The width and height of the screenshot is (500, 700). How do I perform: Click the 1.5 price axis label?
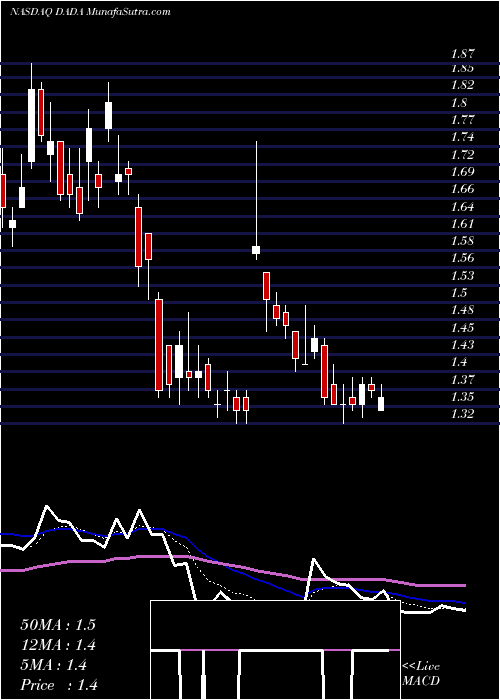pos(459,293)
